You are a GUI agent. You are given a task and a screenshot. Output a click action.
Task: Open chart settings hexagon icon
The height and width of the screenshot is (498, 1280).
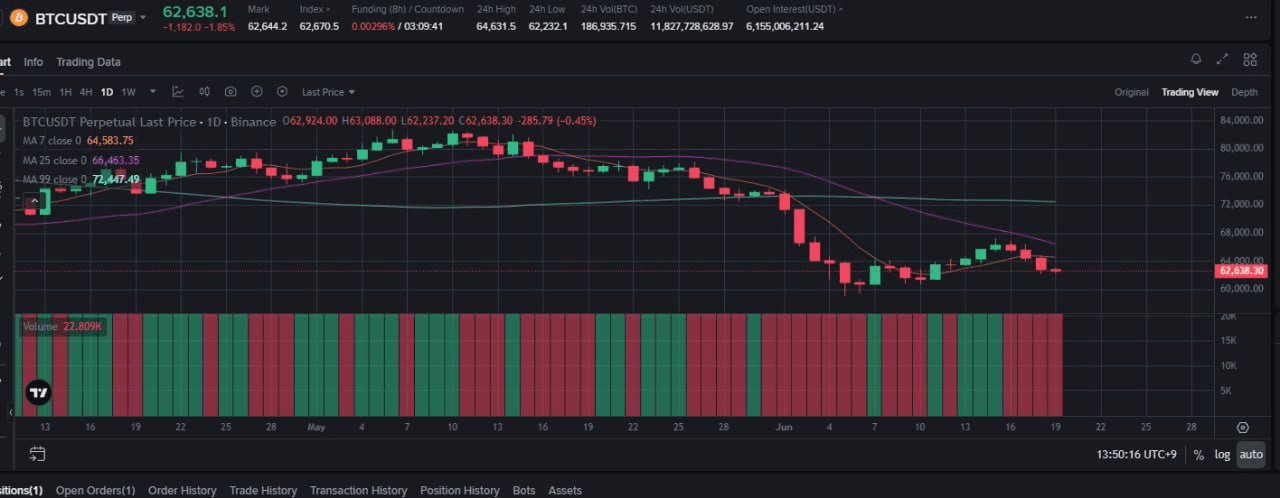coord(282,92)
